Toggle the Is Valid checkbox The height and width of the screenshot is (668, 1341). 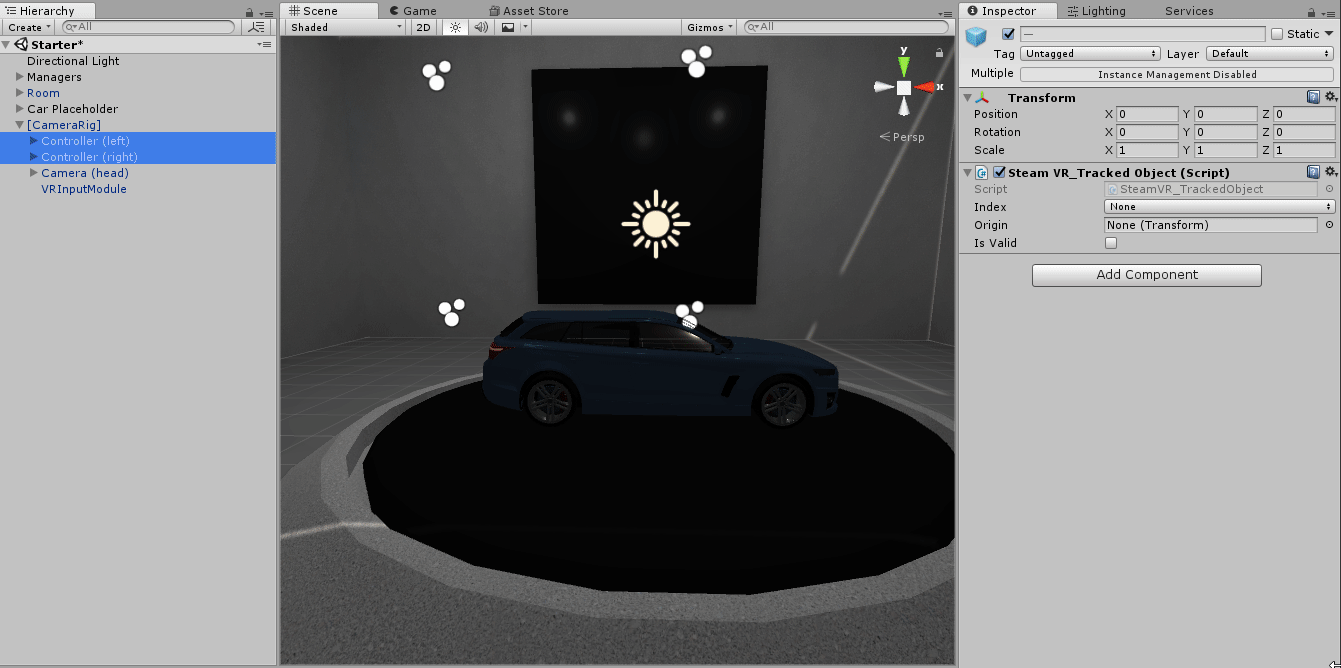(1111, 243)
